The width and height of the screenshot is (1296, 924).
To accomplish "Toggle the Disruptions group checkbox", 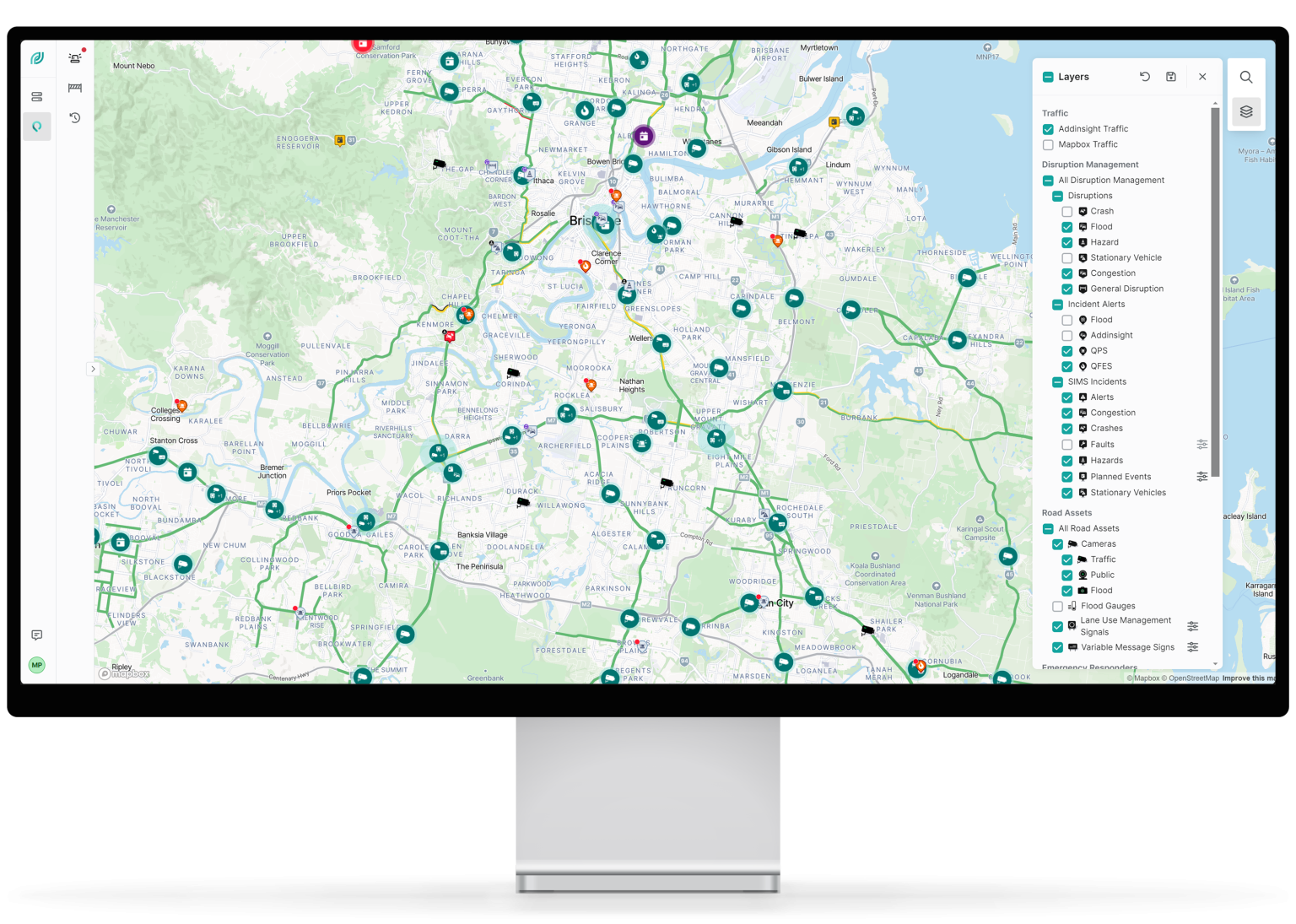I will click(1057, 196).
